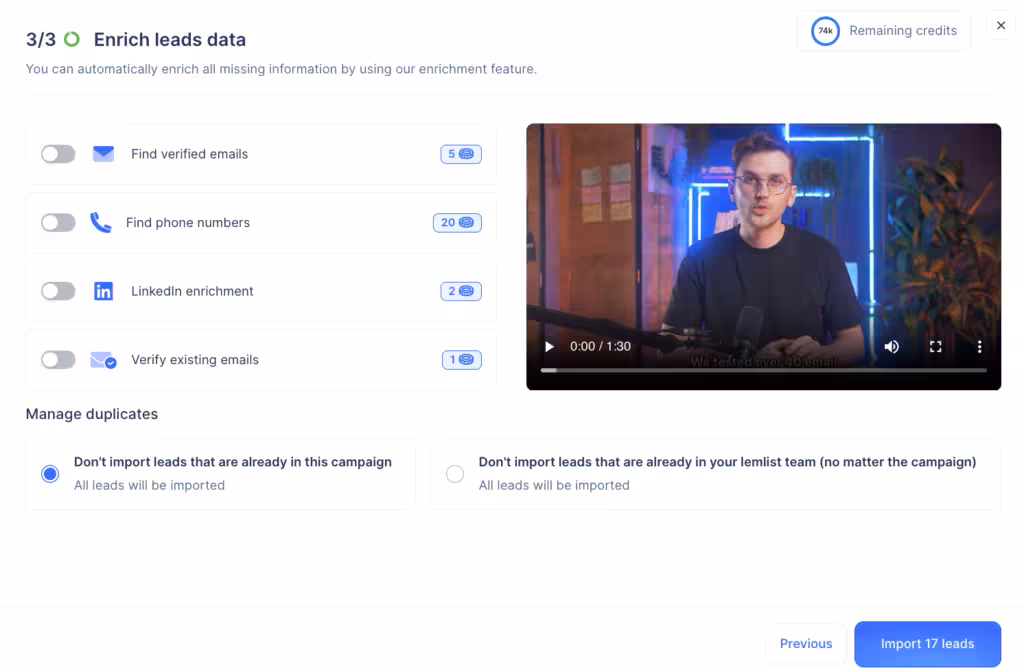This screenshot has width=1024, height=668.
Task: Enter fullscreen mode on the video
Action: tap(936, 346)
